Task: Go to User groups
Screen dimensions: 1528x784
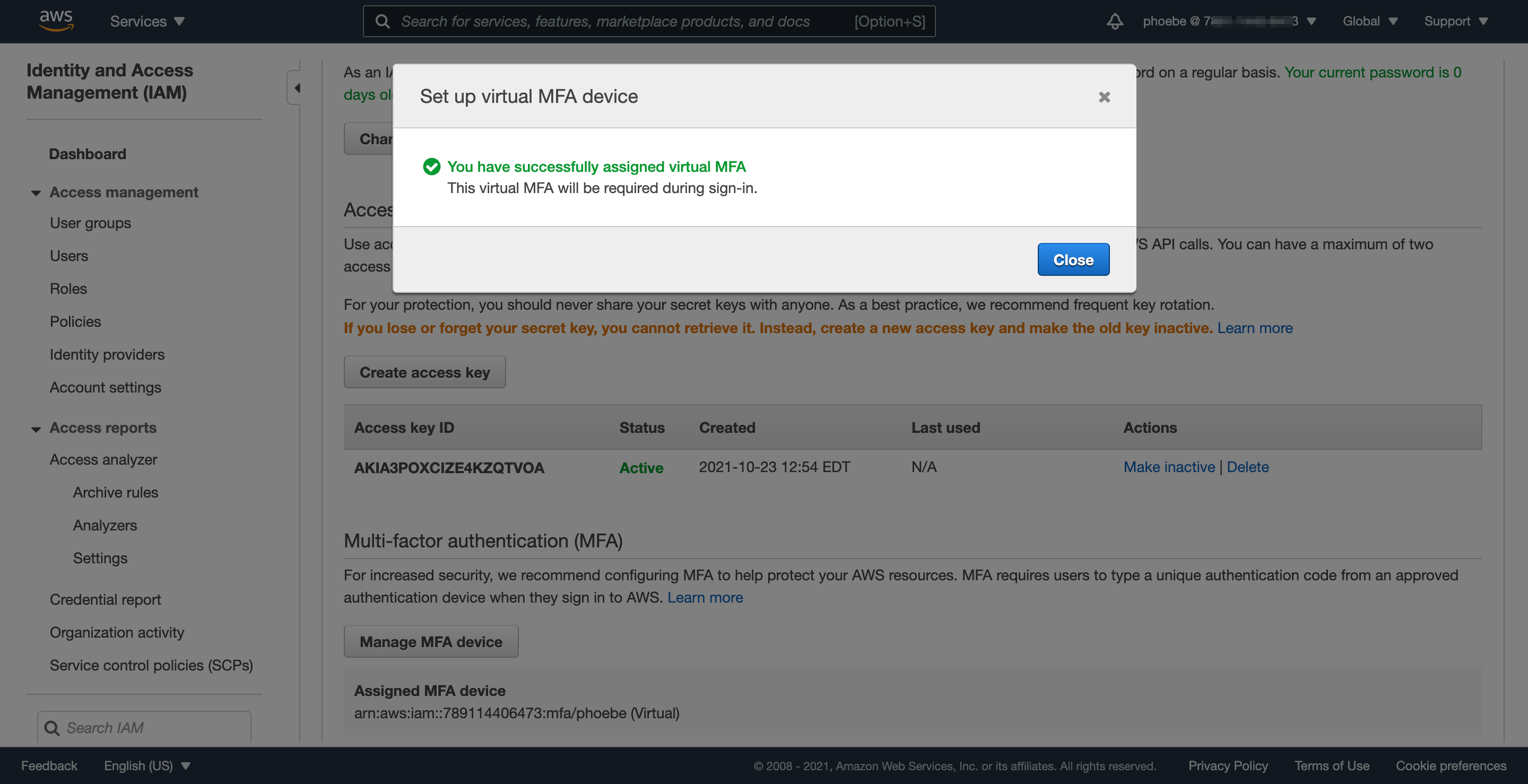Action: tap(90, 223)
